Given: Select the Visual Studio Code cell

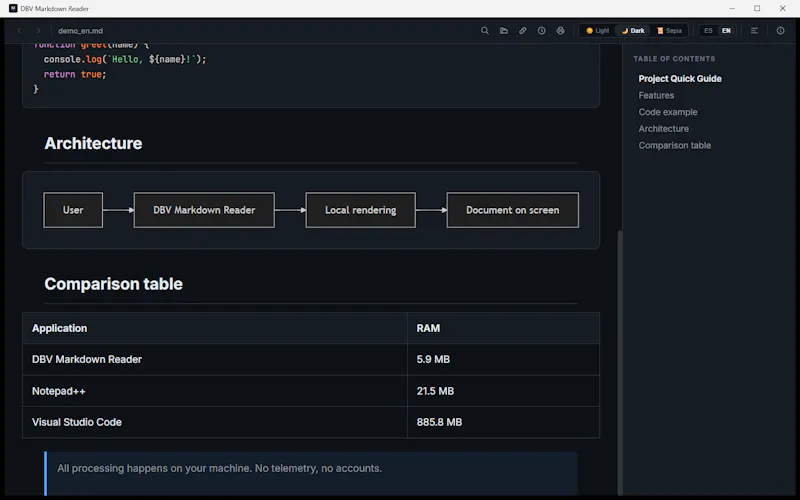Looking at the screenshot, I should click(215, 422).
